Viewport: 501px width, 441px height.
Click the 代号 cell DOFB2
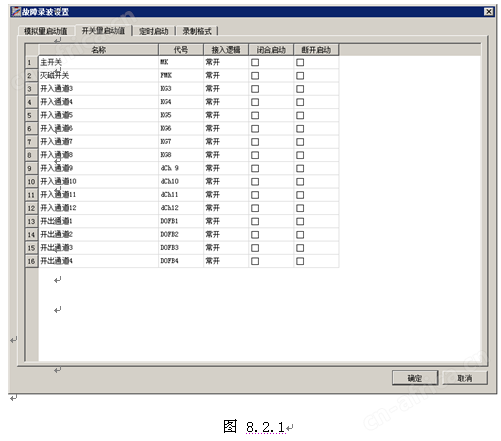[181, 234]
